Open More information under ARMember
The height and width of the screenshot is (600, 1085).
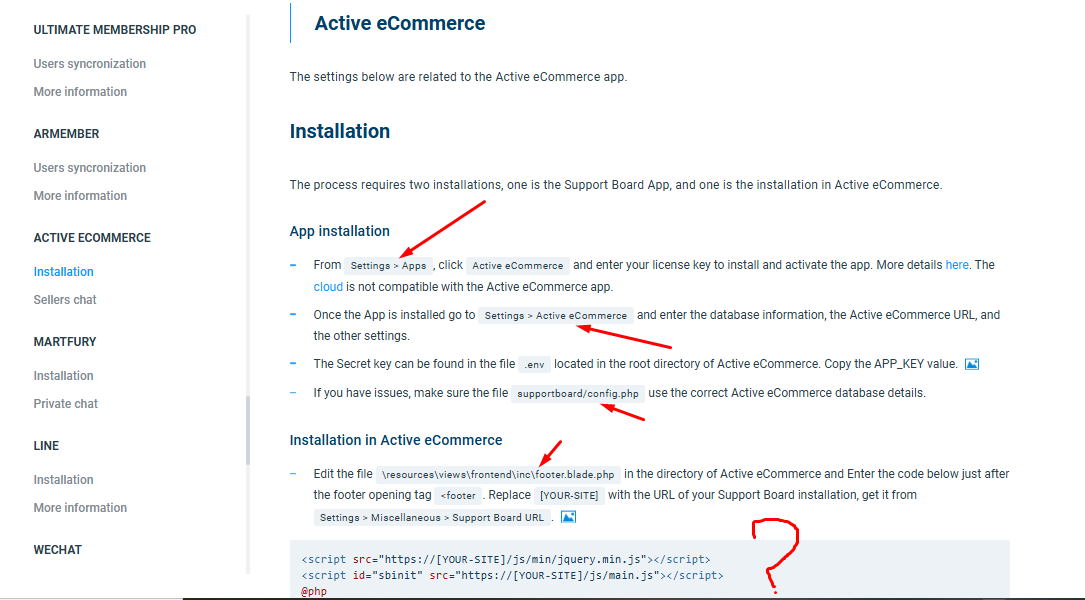pos(80,196)
